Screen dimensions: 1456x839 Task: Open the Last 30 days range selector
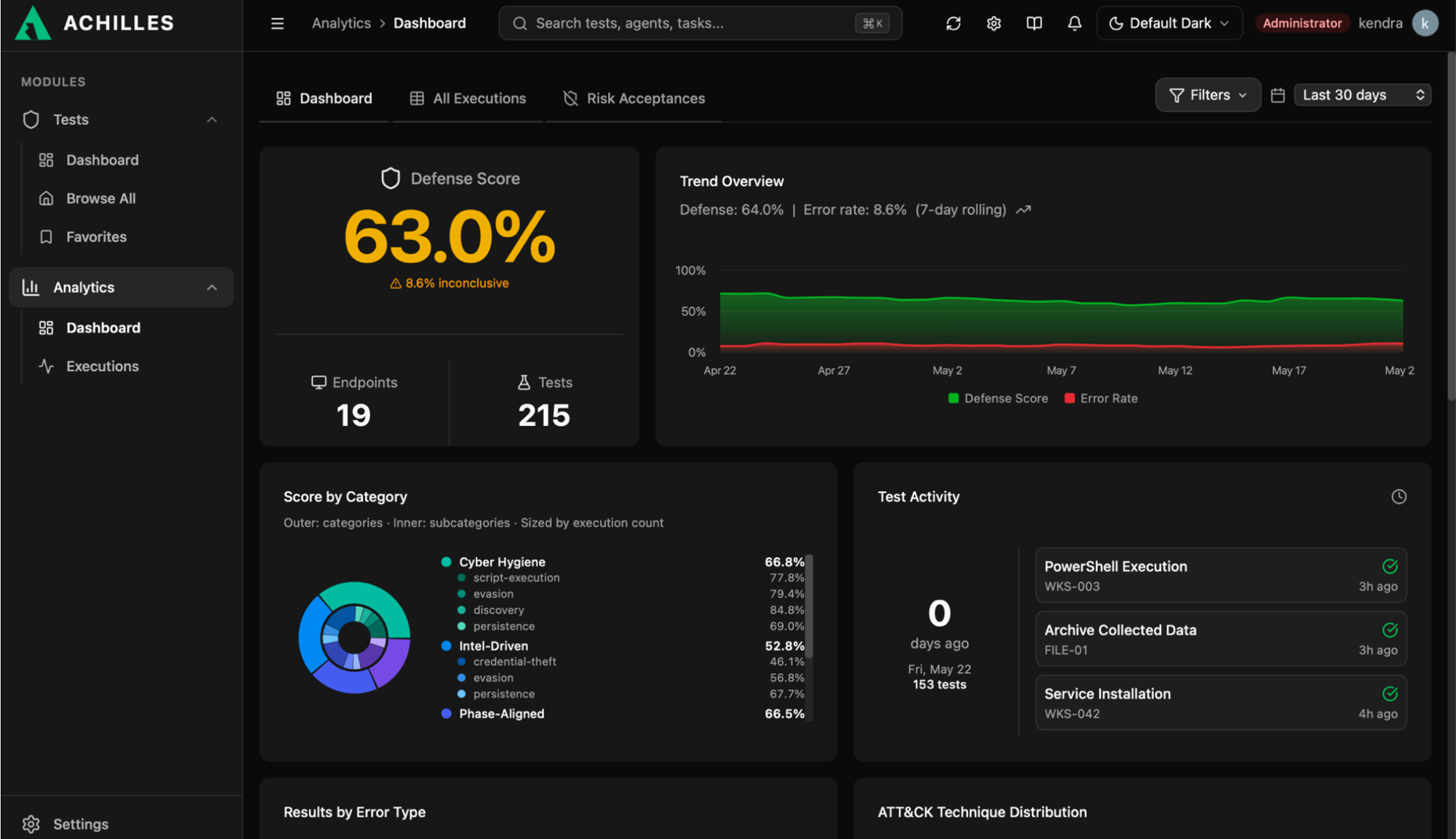pos(1363,95)
